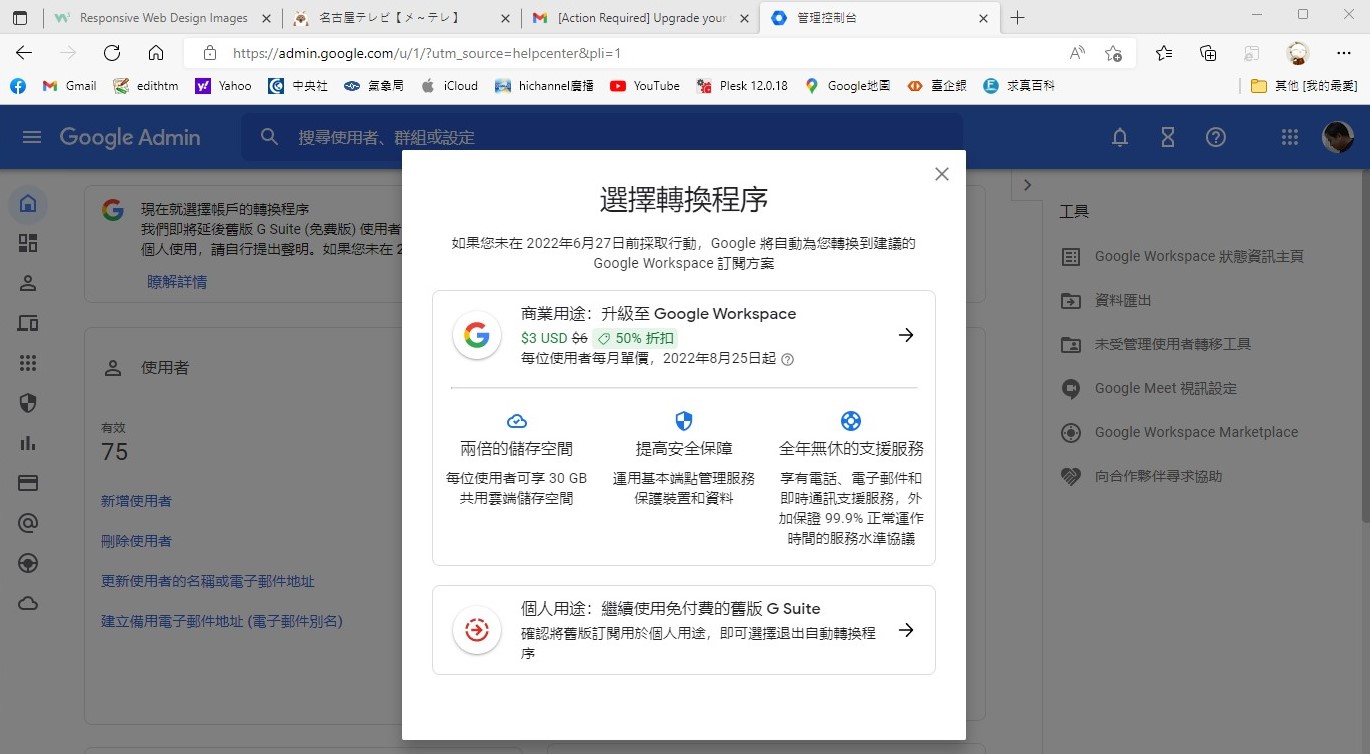Choose 商業用途 upgrade to Google Workspace arrow

pyautogui.click(x=906, y=335)
